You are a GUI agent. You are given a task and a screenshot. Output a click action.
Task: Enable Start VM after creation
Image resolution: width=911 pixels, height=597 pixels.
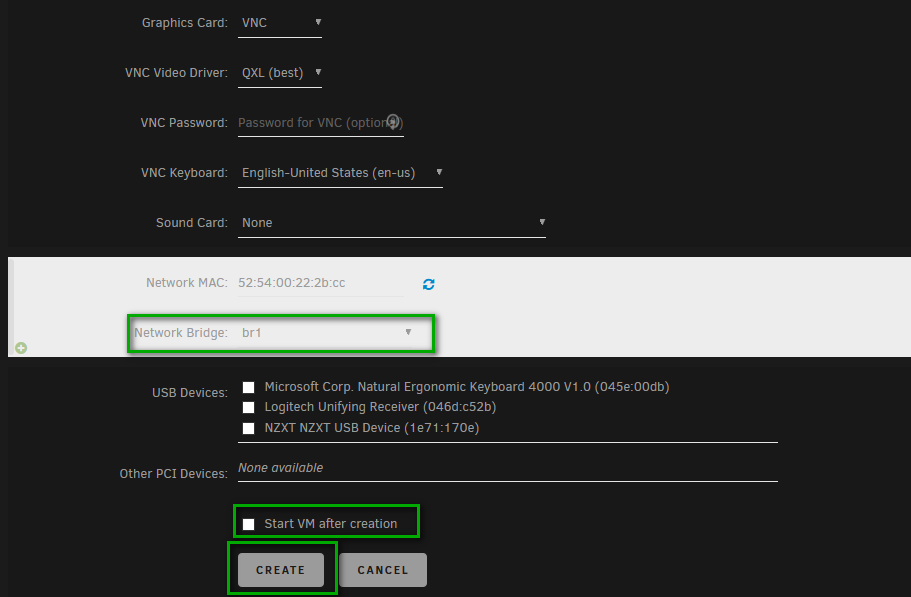click(x=249, y=524)
